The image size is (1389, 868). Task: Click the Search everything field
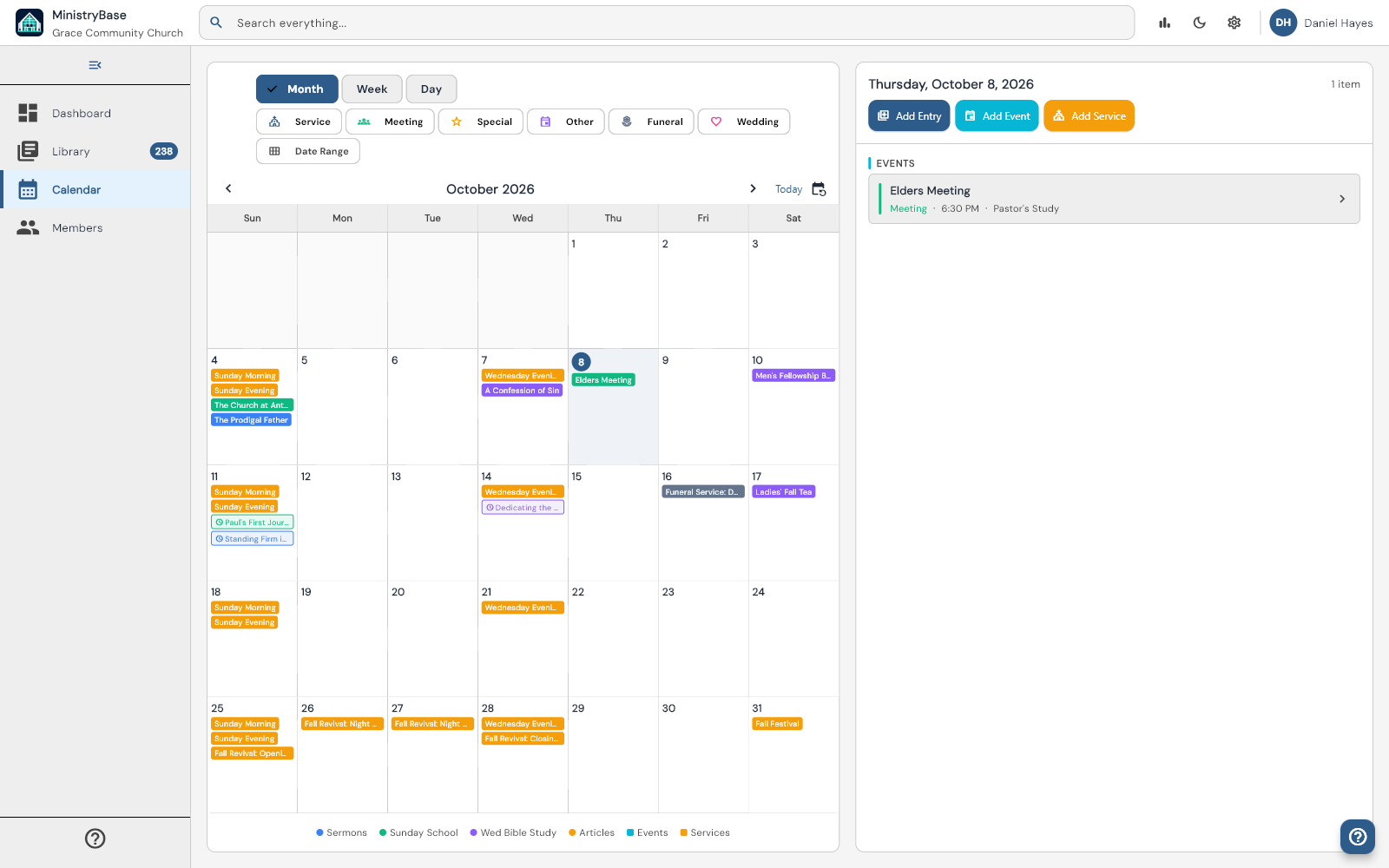[x=667, y=23]
